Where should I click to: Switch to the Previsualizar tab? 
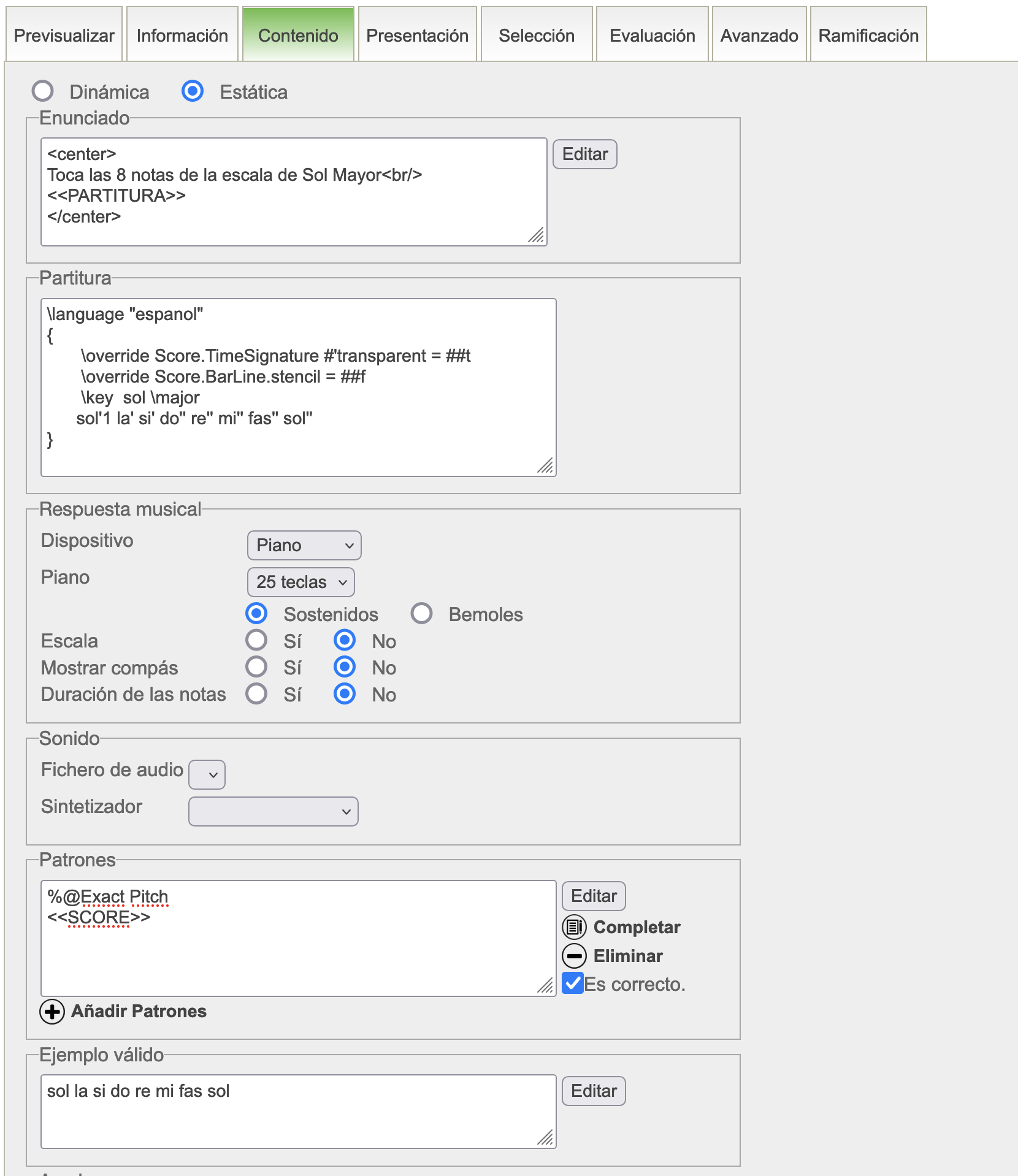[x=64, y=36]
